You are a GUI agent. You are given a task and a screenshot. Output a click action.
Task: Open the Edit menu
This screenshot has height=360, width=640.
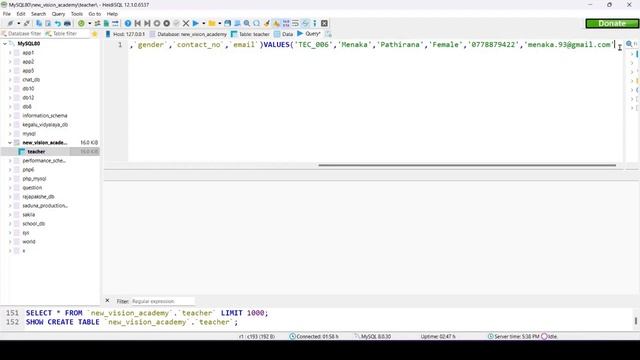[21, 14]
